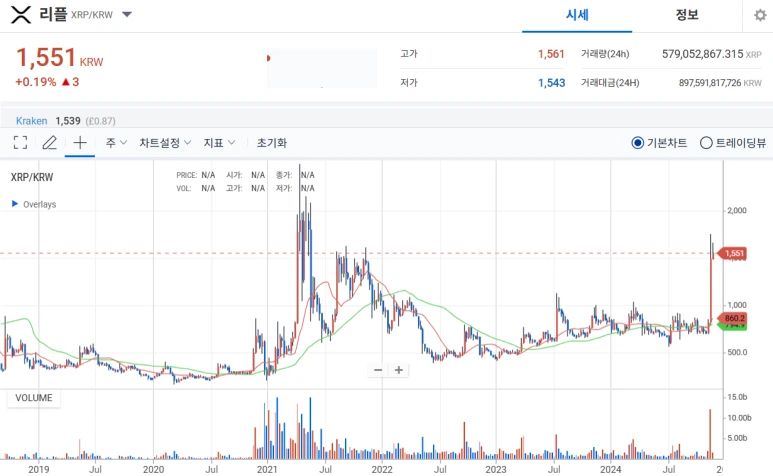Expand the 차트설정 dropdown
Viewport: 773px width, 476px height.
(x=165, y=143)
